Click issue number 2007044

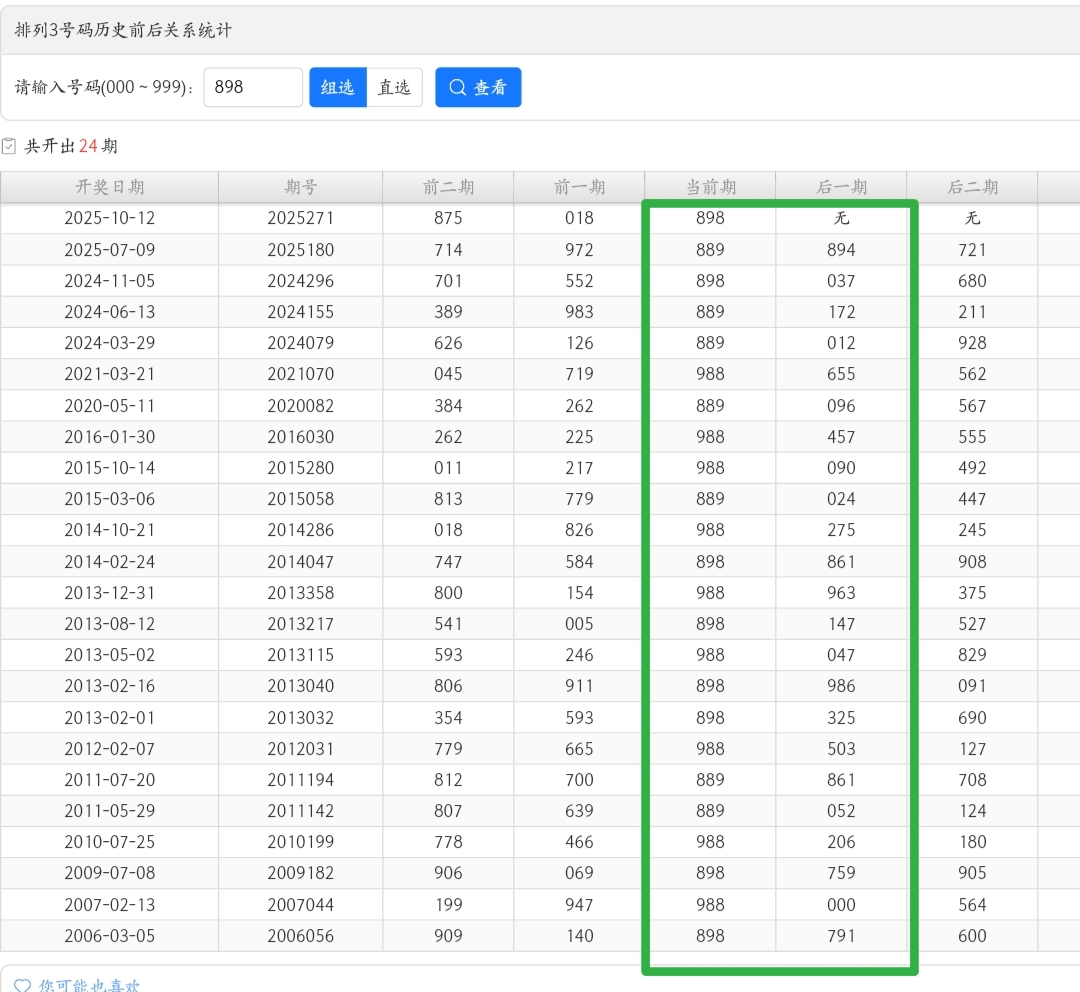[x=300, y=905]
